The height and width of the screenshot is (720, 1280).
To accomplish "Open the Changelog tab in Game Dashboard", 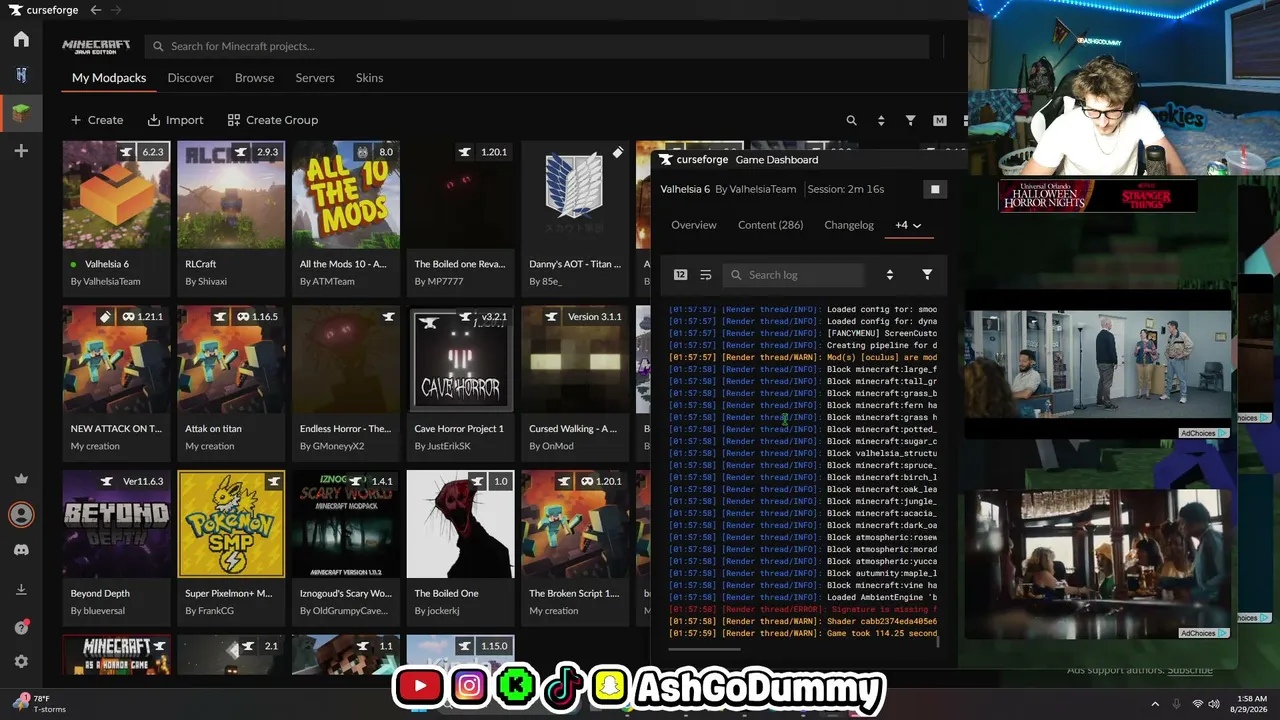I will click(x=849, y=225).
